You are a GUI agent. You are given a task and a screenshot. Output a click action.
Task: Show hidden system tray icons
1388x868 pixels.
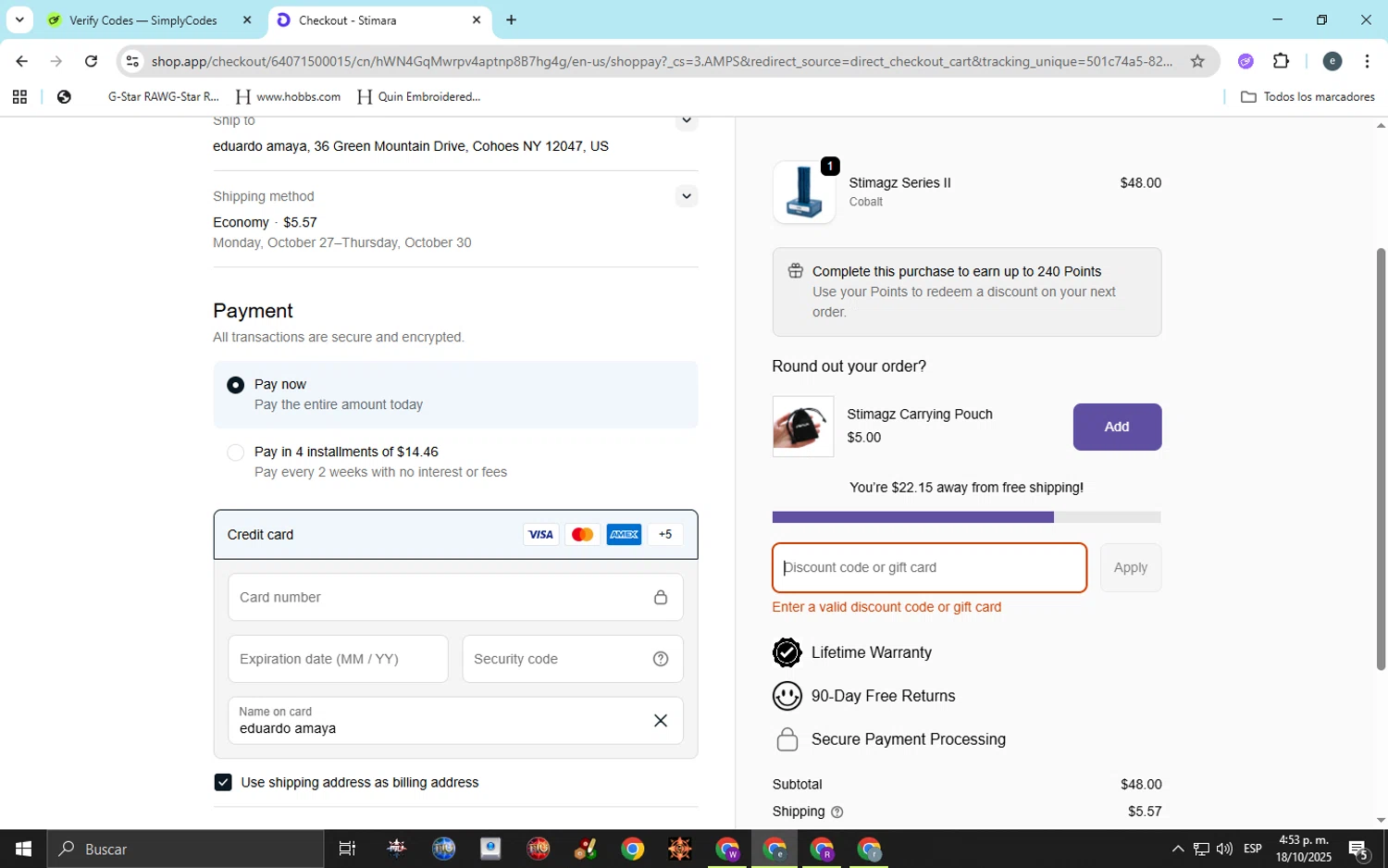click(1177, 849)
